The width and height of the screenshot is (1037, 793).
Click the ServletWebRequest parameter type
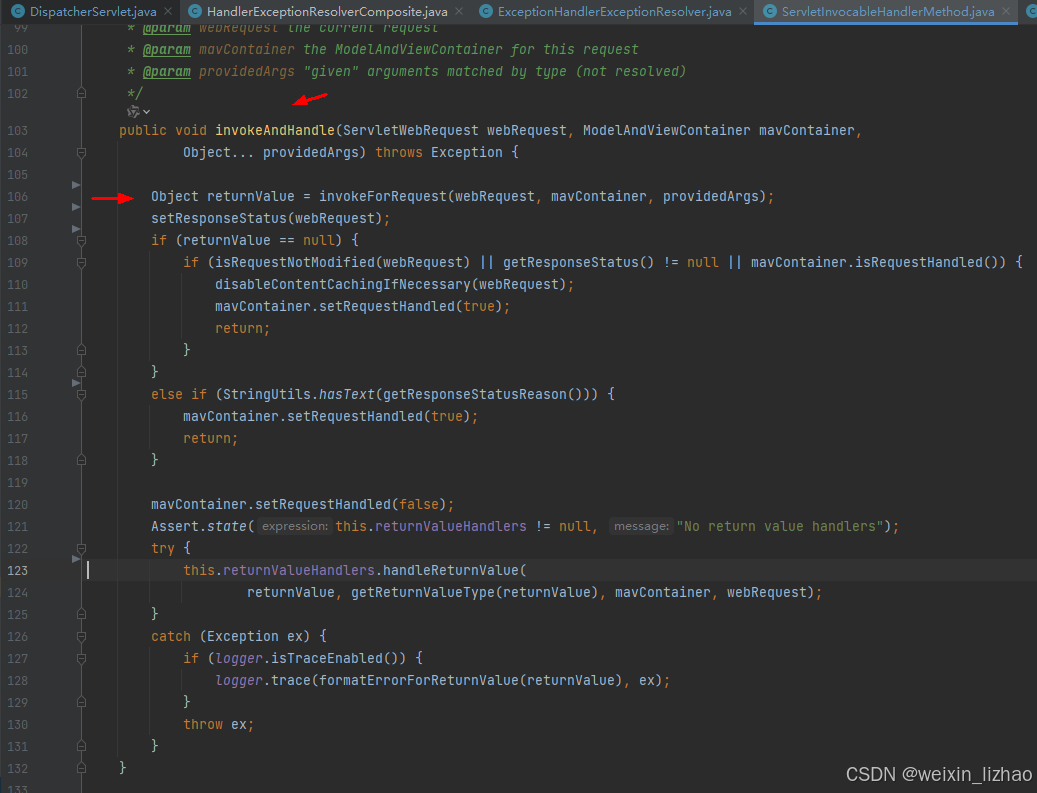410,130
